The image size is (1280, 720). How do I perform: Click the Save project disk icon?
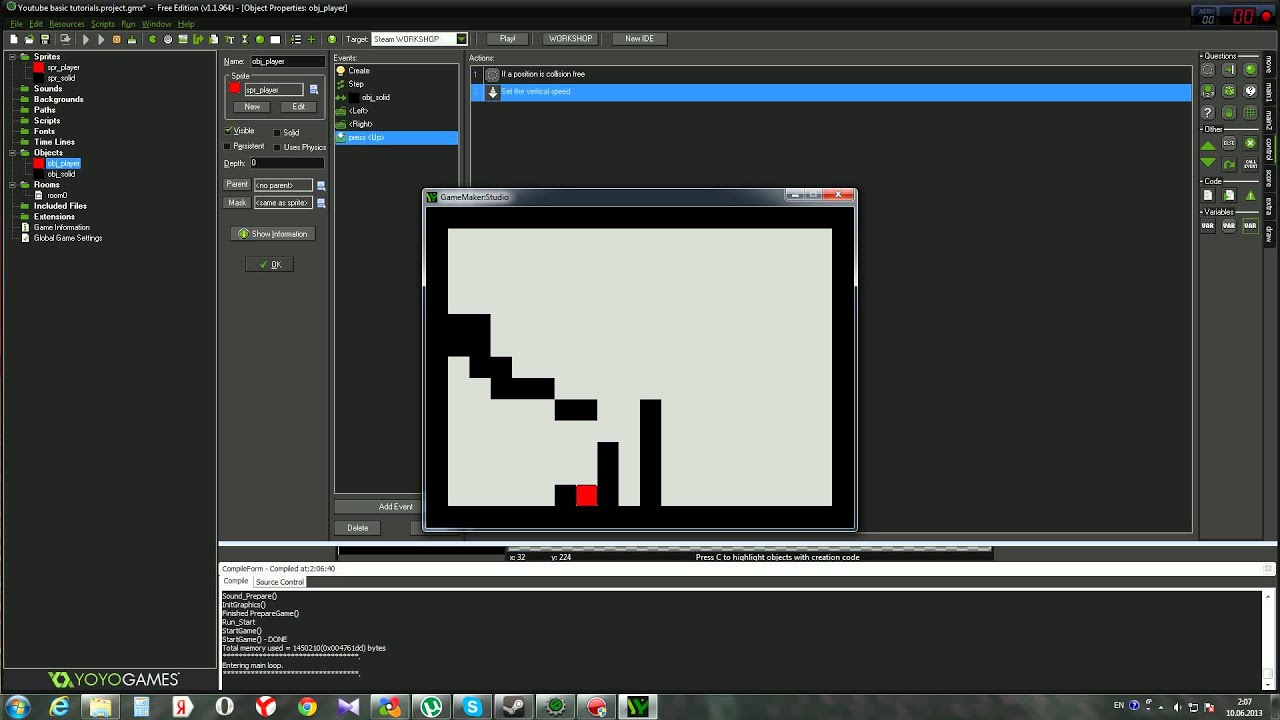pyautogui.click(x=45, y=39)
